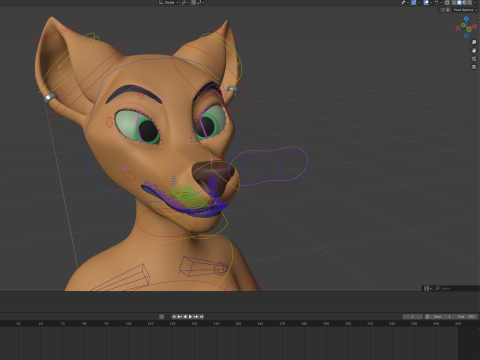Toggle X-ray mode

tap(447, 2)
